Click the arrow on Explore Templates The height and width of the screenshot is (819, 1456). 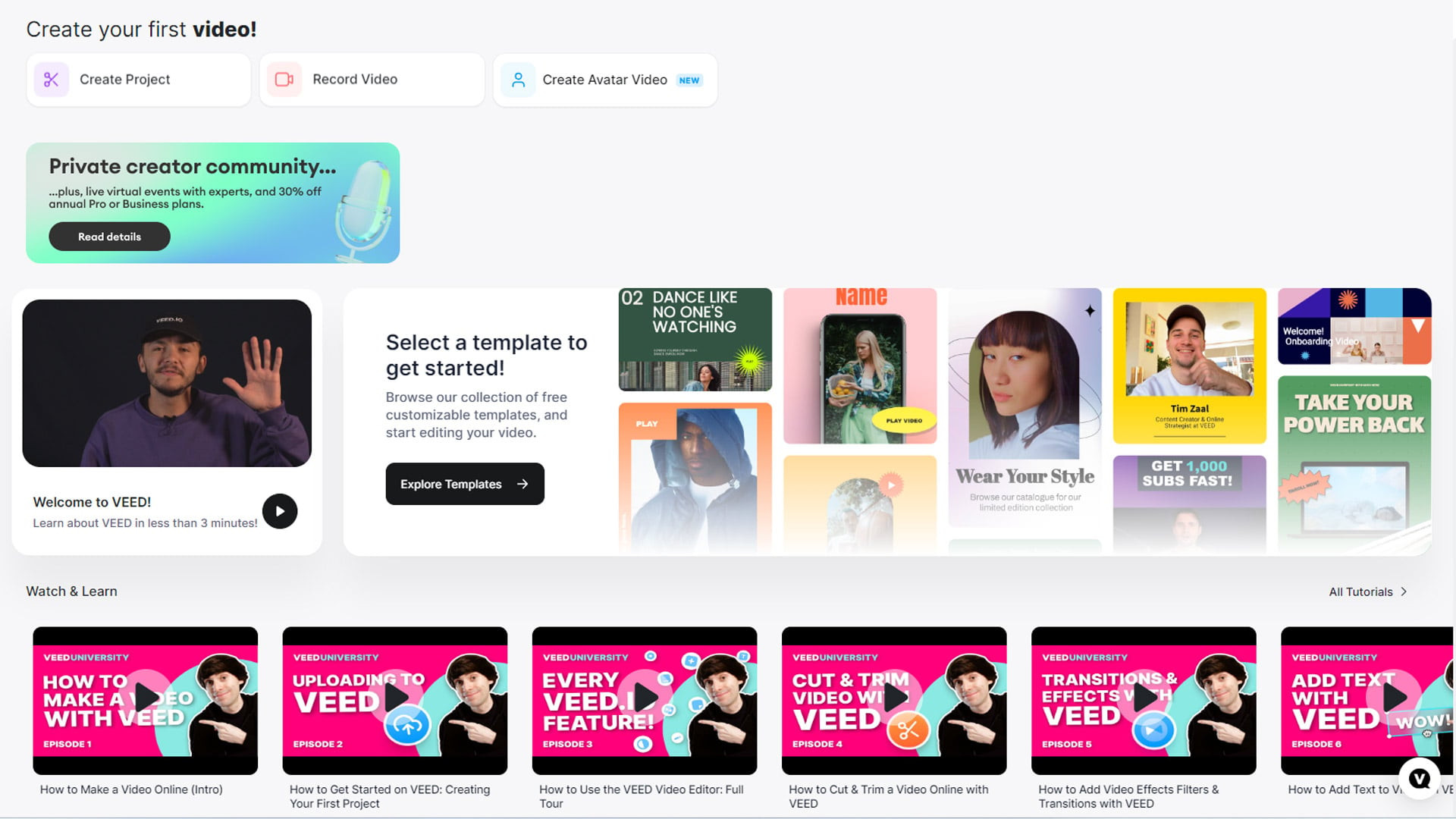(522, 484)
